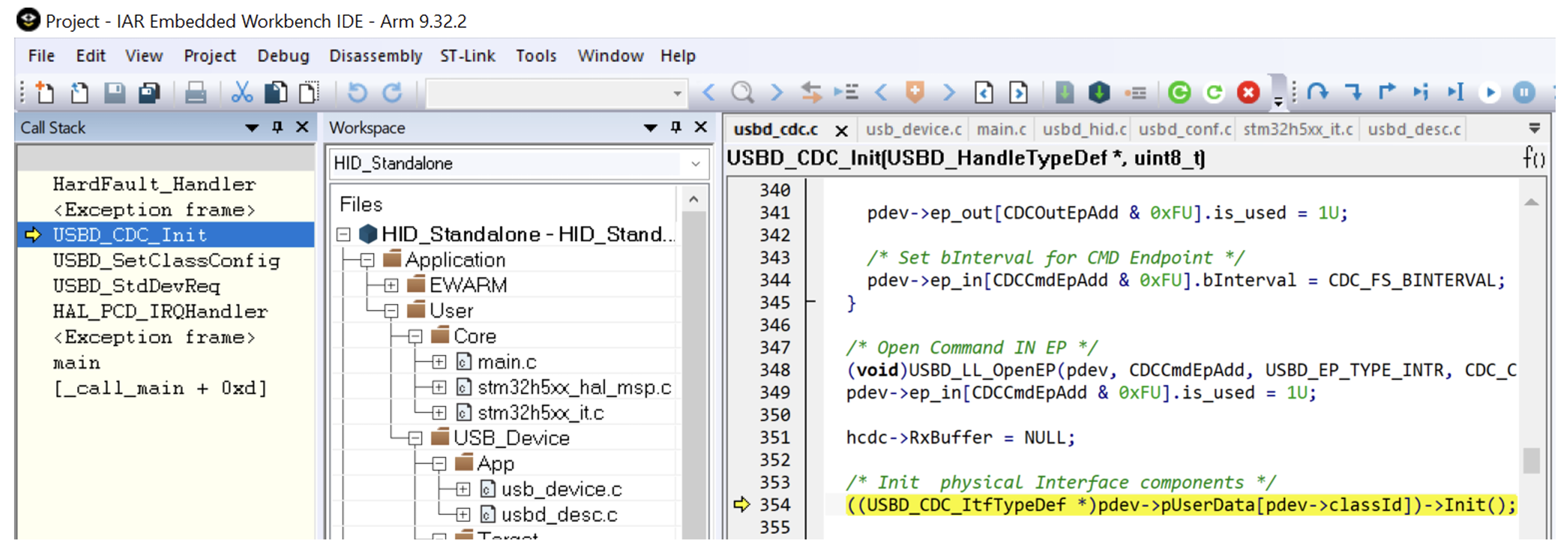Click the Step Out debug icon
The width and height of the screenshot is (1568, 549).
[1387, 92]
